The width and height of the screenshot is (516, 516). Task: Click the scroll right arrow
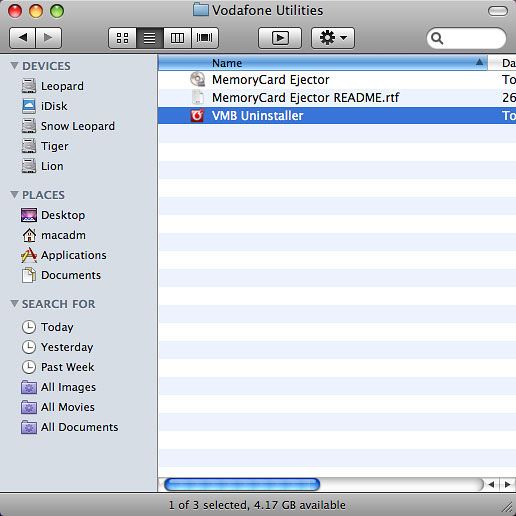pos(507,484)
